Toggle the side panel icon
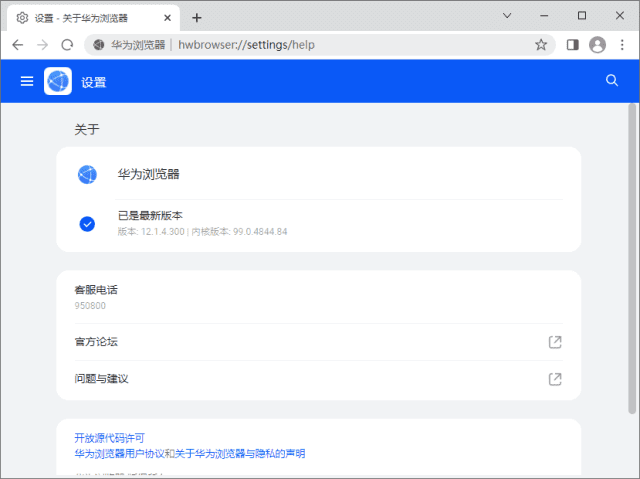Image resolution: width=640 pixels, height=479 pixels. (x=573, y=45)
